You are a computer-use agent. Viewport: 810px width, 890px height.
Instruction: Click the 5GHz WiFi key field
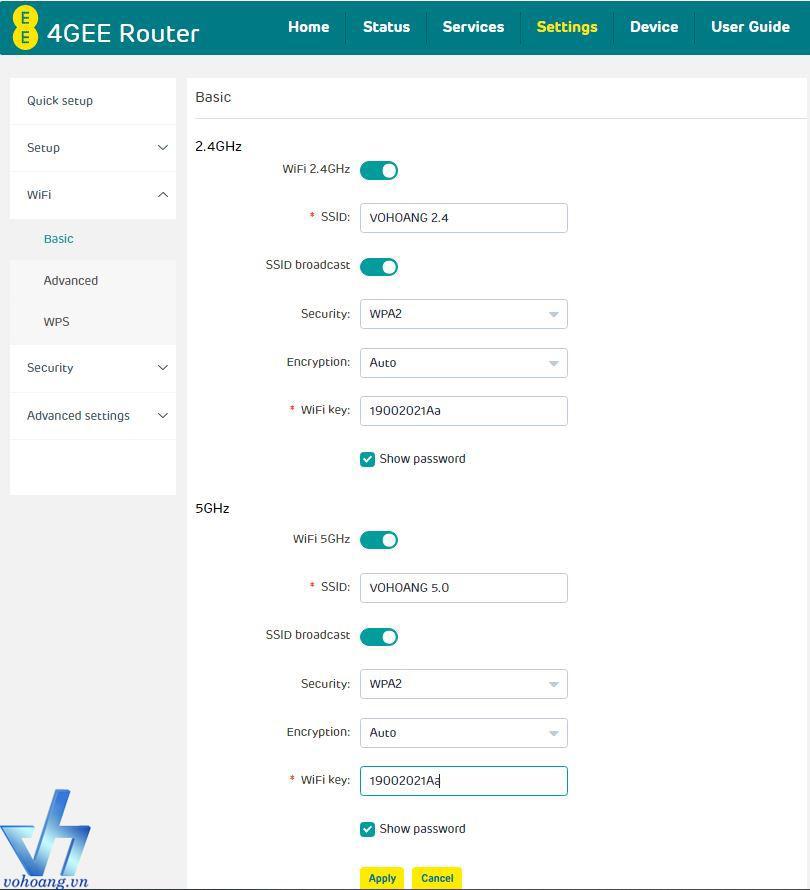(464, 781)
